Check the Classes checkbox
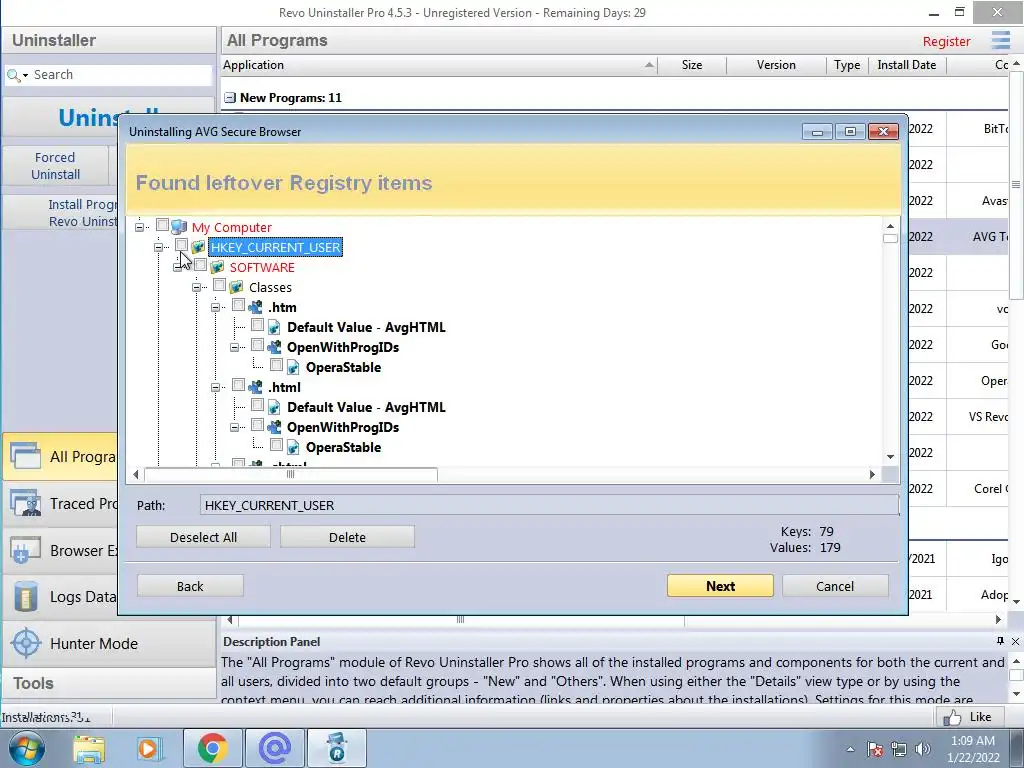 click(219, 285)
